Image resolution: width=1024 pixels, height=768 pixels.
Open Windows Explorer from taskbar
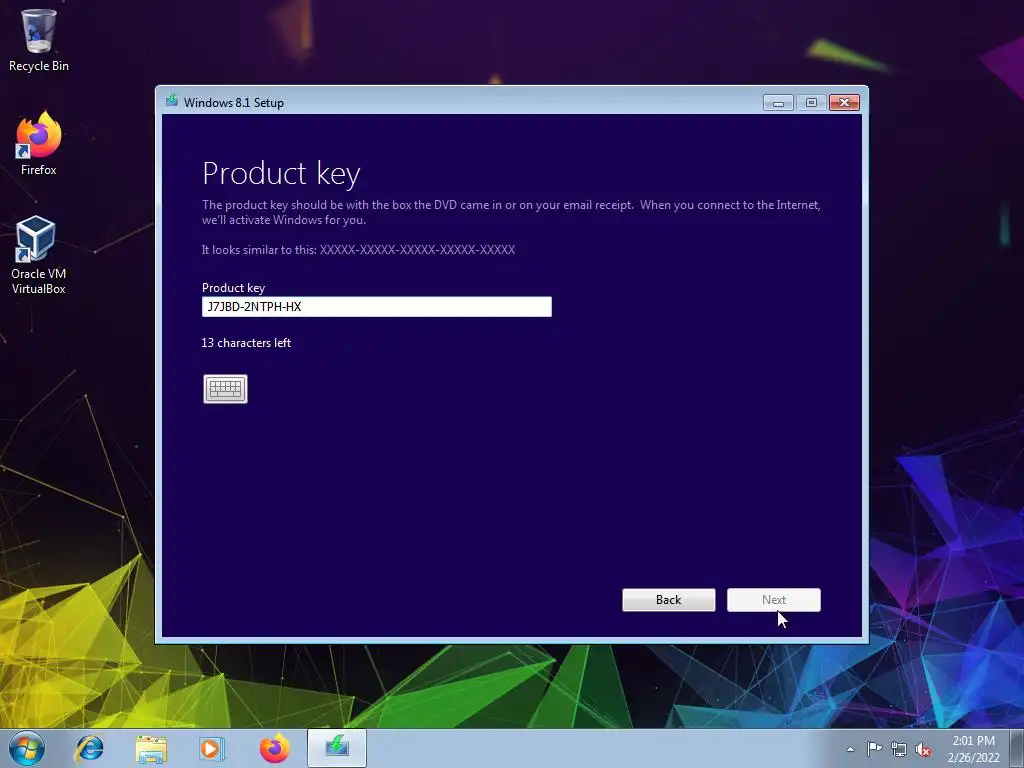click(x=151, y=748)
